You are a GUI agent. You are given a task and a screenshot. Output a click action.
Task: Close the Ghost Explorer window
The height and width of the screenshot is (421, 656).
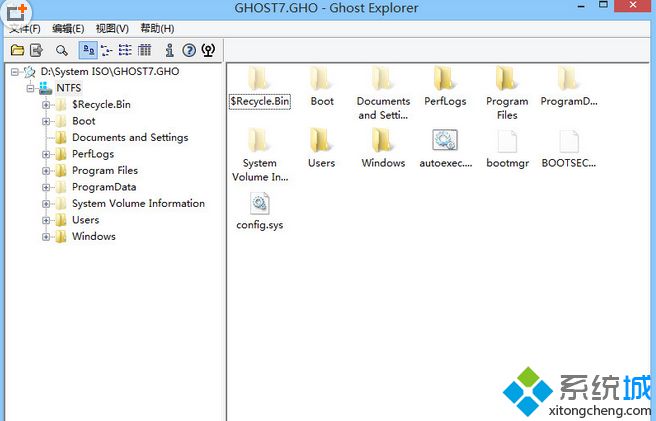[x=633, y=5]
